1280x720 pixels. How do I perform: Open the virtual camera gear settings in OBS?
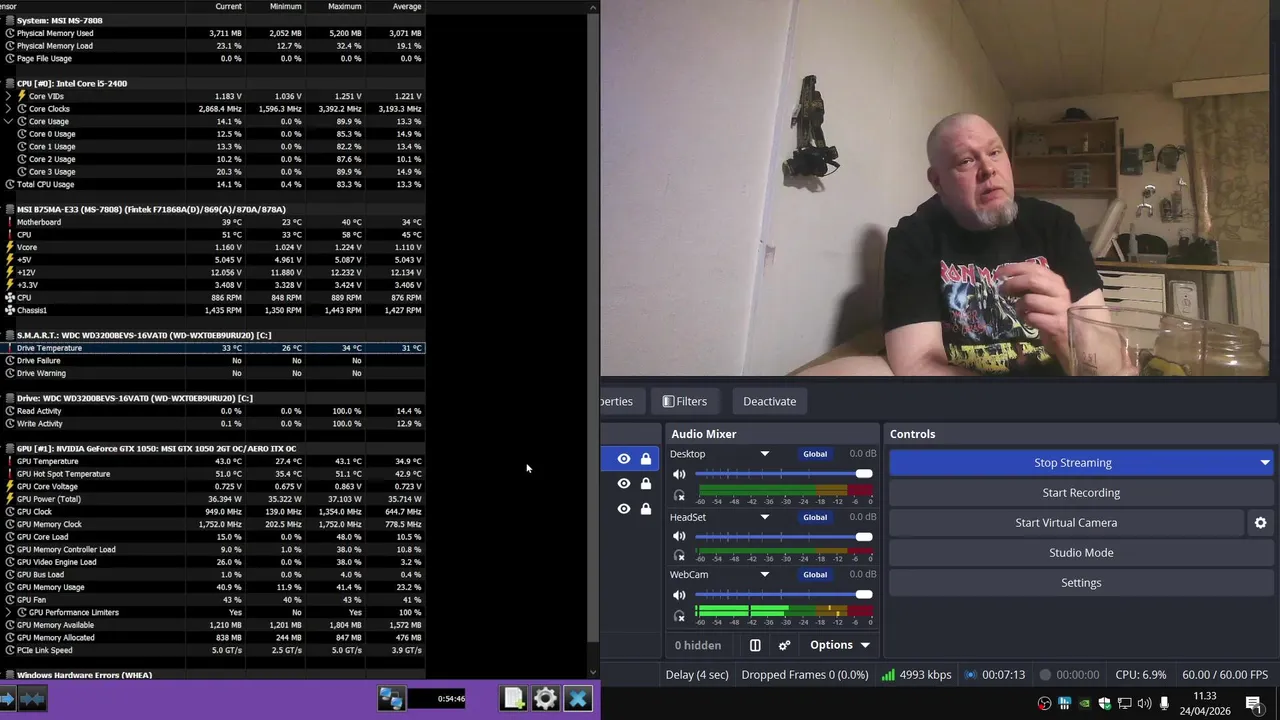[x=1260, y=523]
